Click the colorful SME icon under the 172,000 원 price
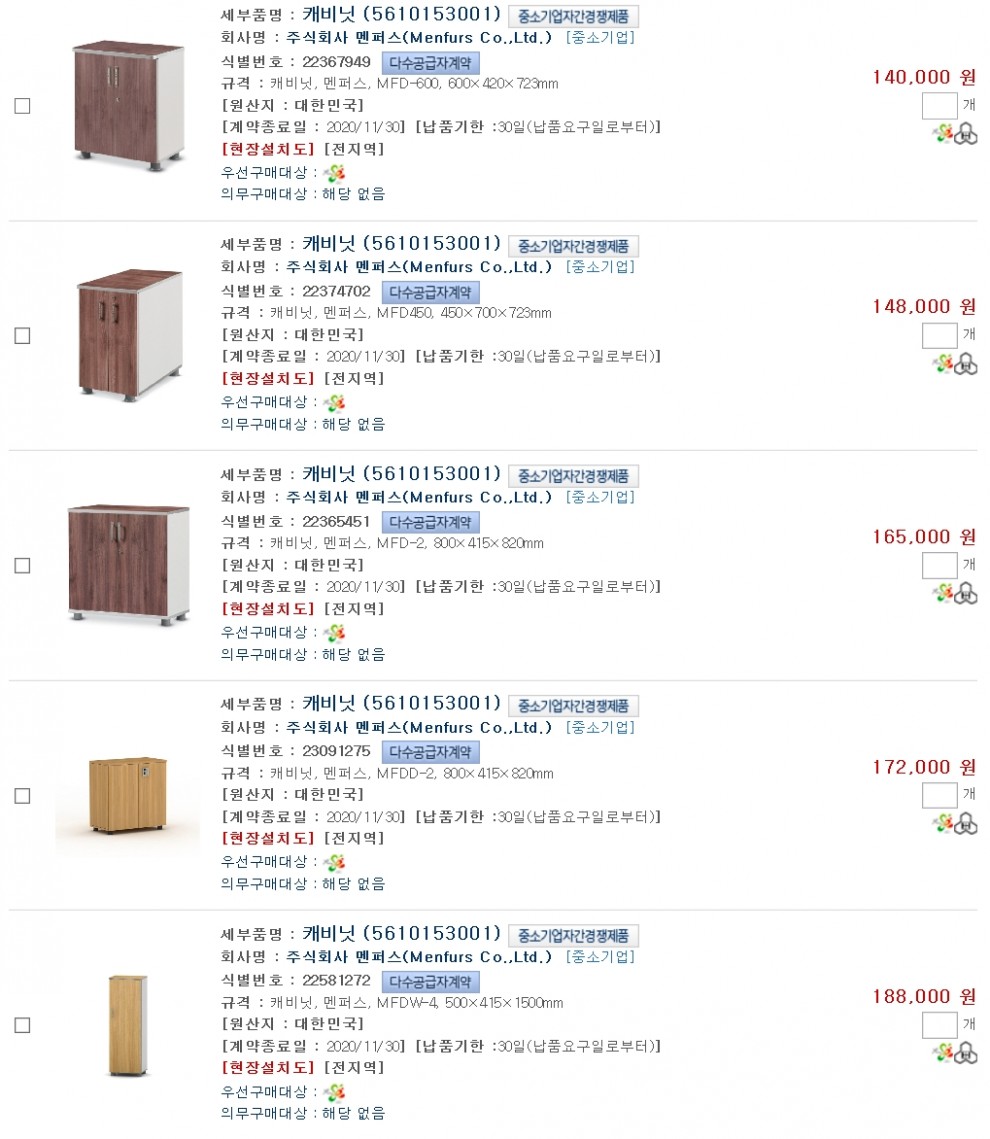Image resolution: width=990 pixels, height=1139 pixels. tap(943, 823)
